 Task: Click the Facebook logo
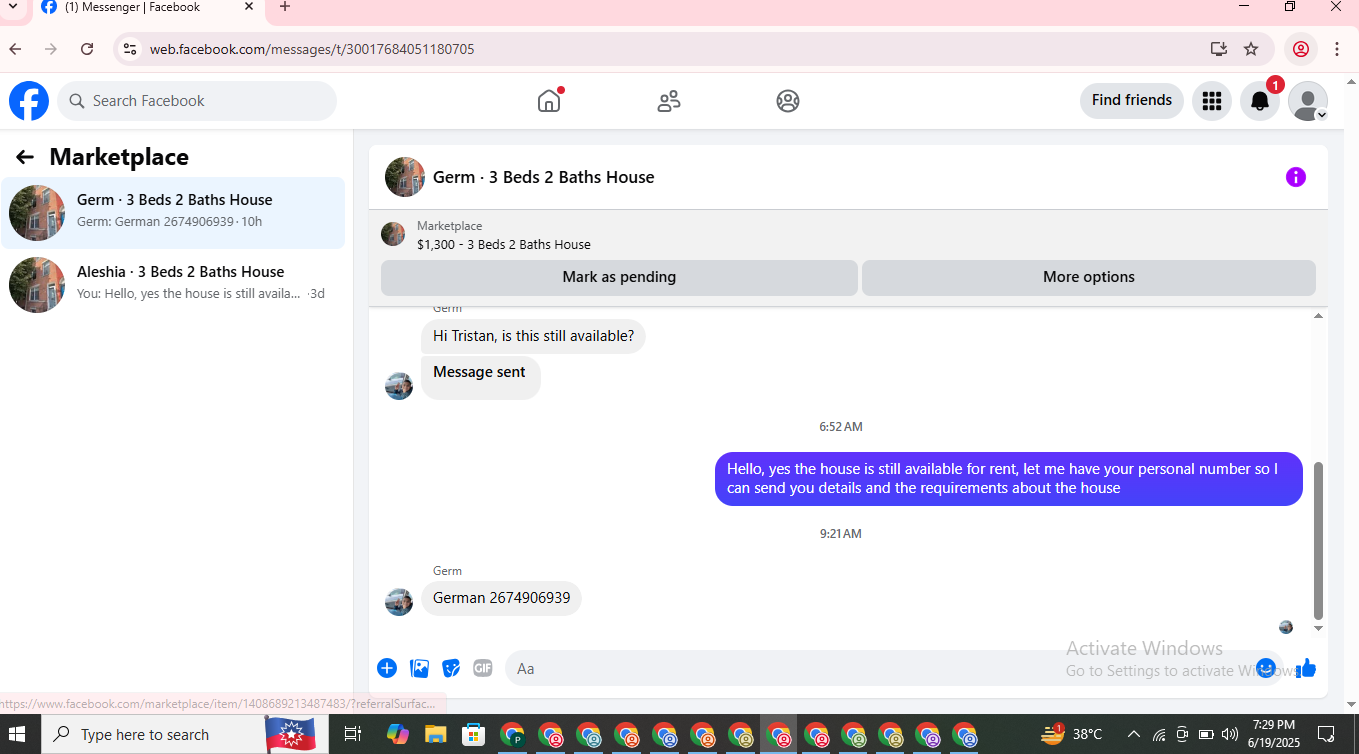point(29,101)
